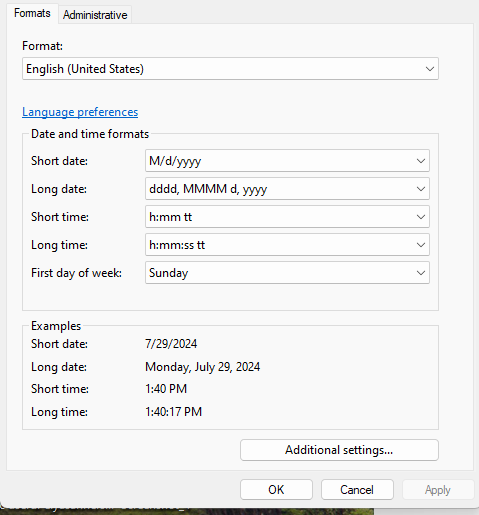Click the Format: label above the language combo
The height and width of the screenshot is (515, 479).
(42, 46)
